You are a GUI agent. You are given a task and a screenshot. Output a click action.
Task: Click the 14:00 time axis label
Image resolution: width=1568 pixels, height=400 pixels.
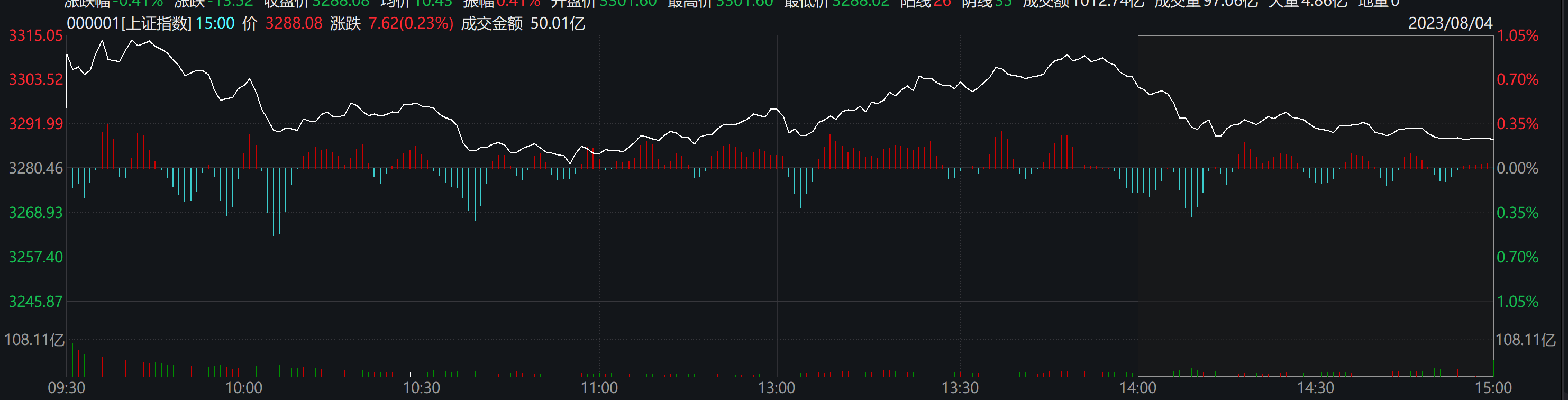1138,388
